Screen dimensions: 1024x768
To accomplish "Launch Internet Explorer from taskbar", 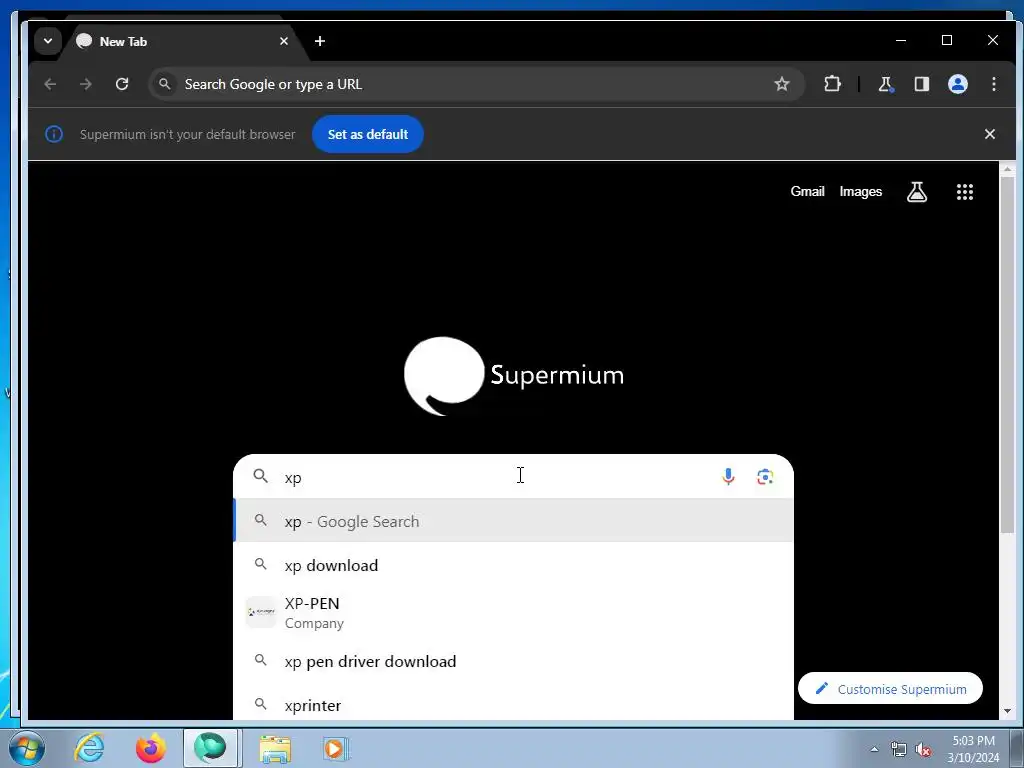I will 89,748.
